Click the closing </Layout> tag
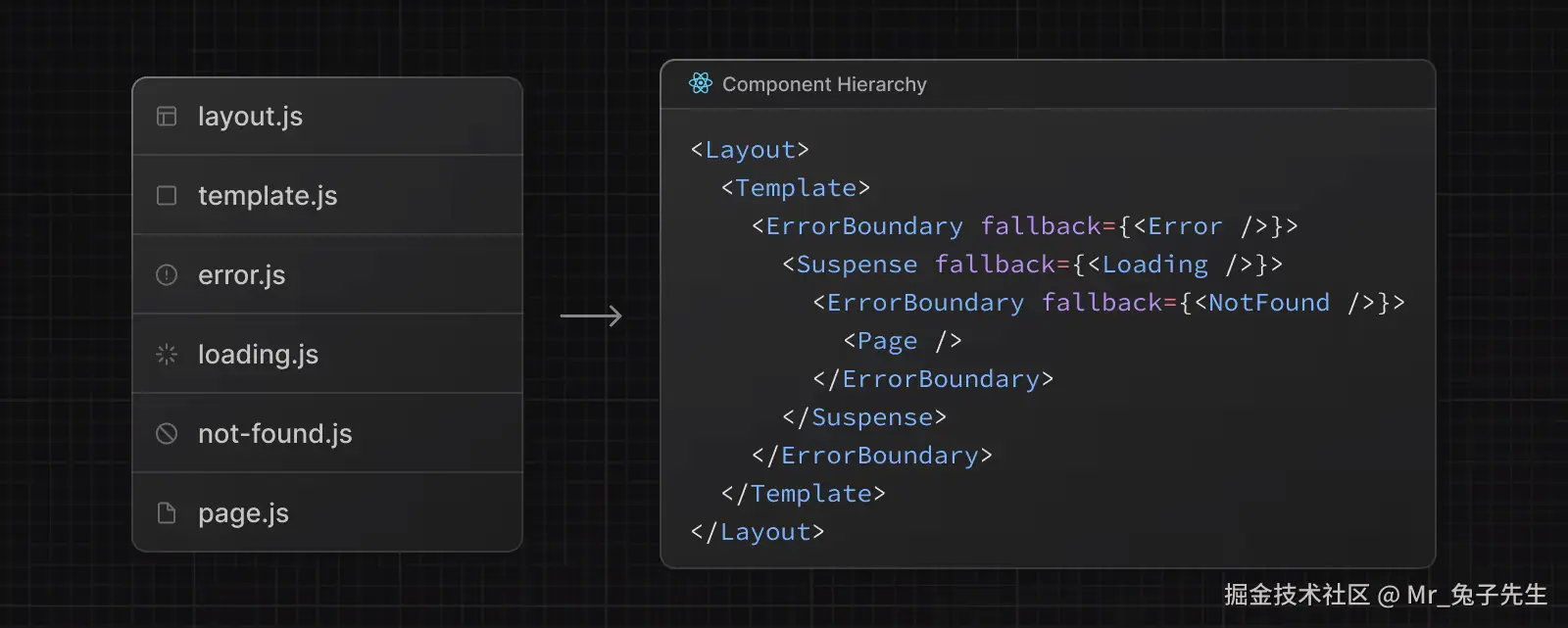 (x=758, y=532)
